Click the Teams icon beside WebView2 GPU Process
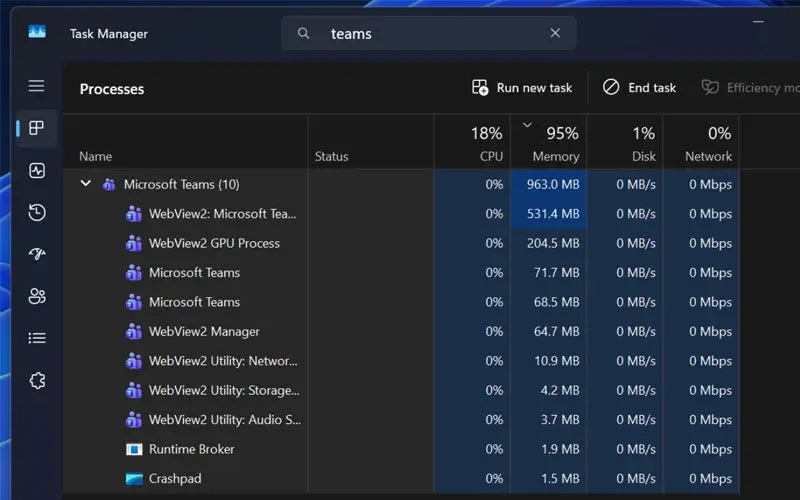 [x=134, y=243]
